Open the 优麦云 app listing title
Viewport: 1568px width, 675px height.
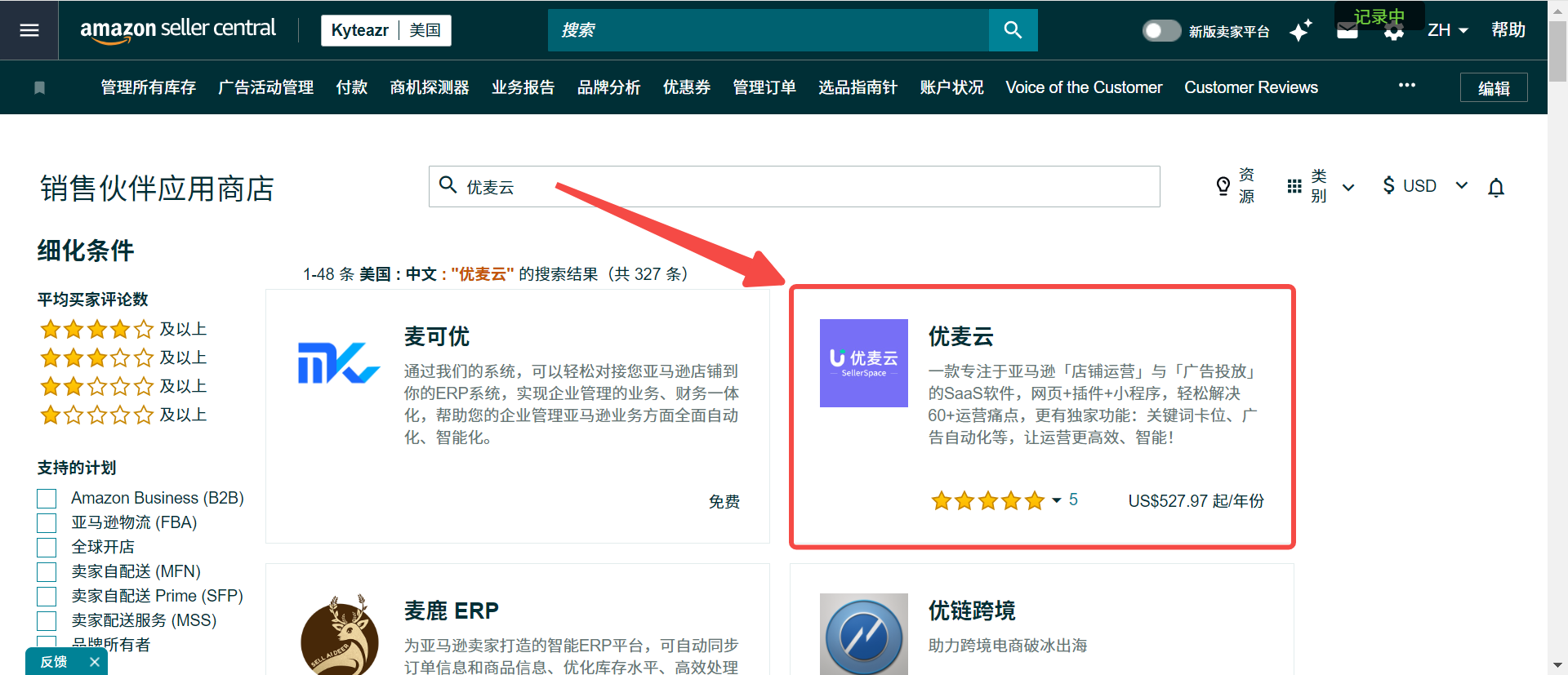click(x=960, y=336)
